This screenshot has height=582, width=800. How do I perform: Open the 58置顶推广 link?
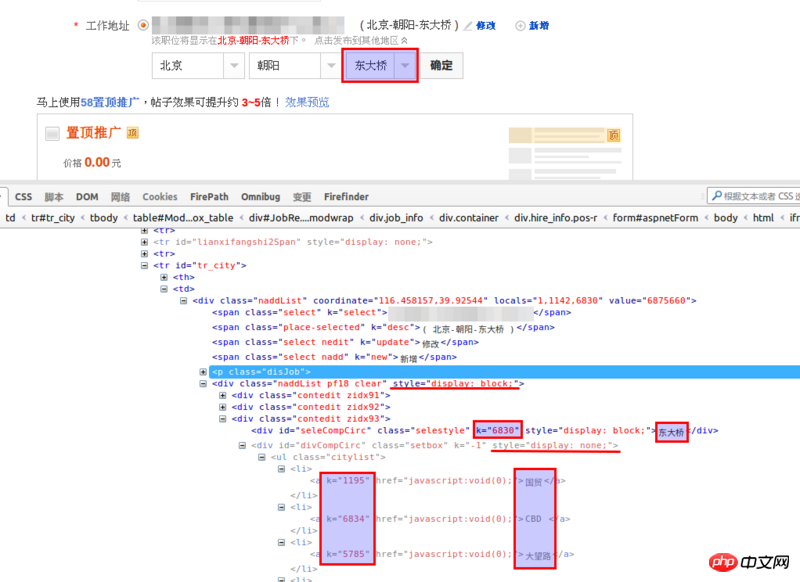pyautogui.click(x=110, y=103)
